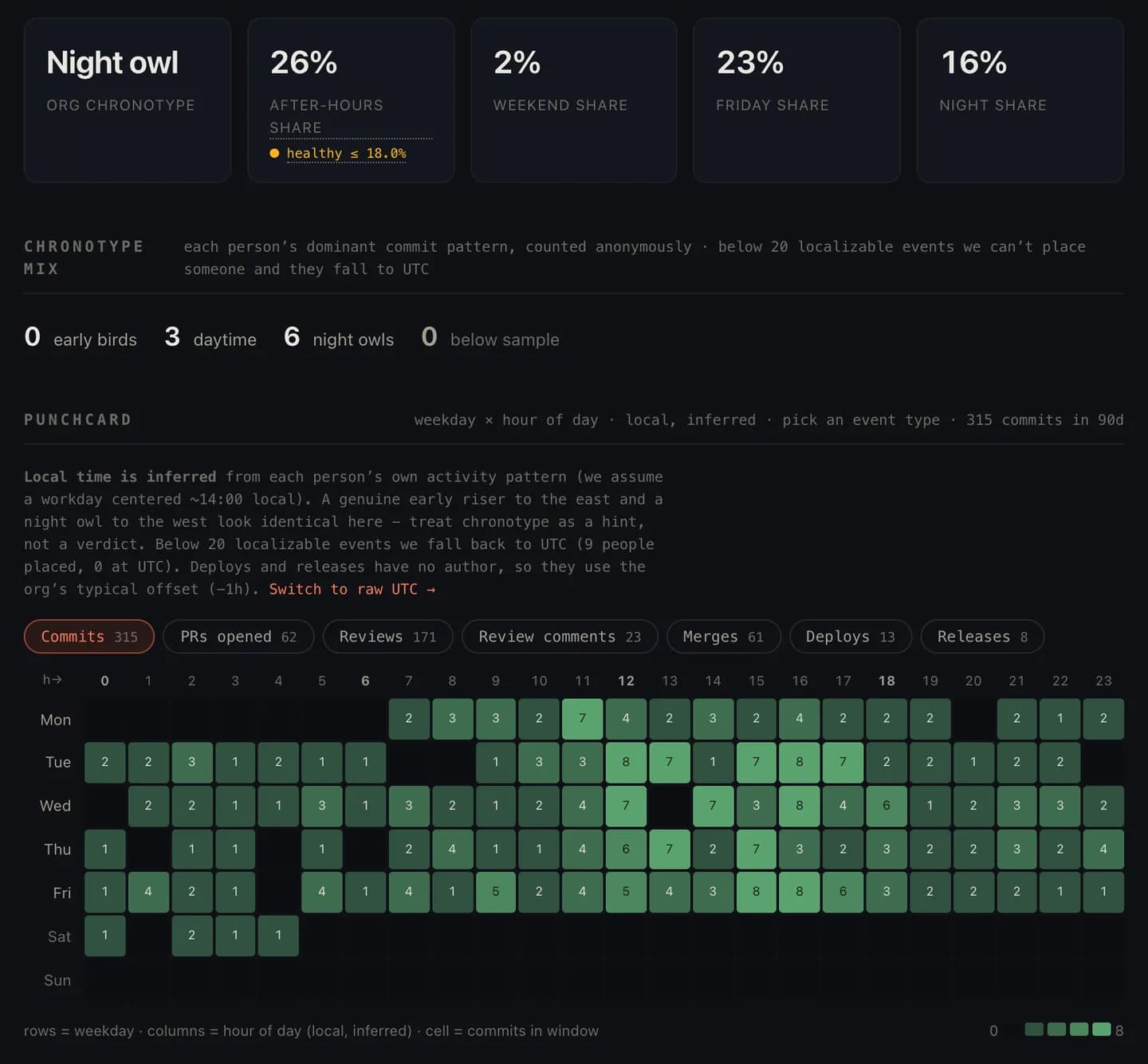Click Wednesday hour 18 cell showing 6
Viewport: 1148px width, 1064px height.
coord(887,806)
